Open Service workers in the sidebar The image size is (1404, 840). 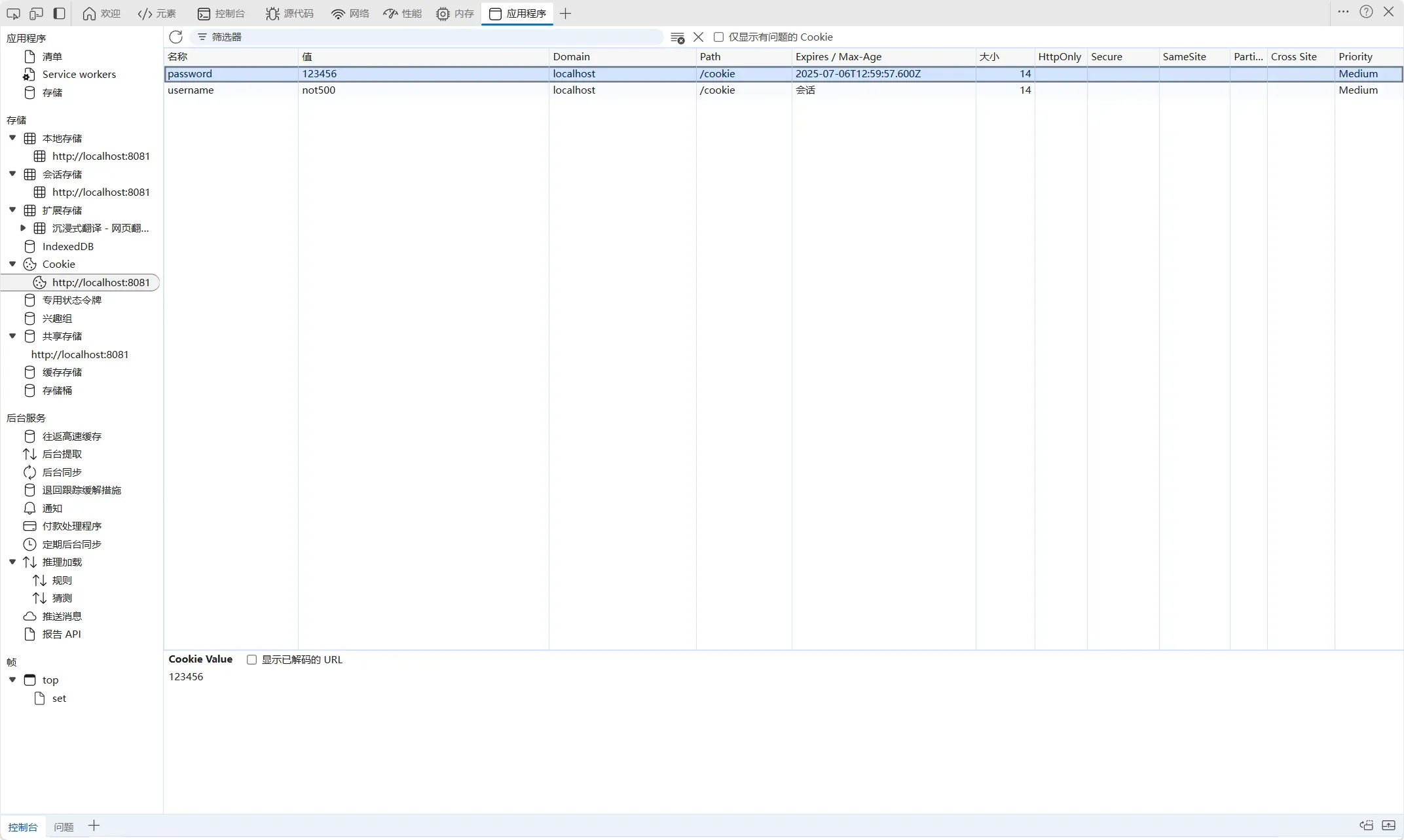pyautogui.click(x=79, y=75)
